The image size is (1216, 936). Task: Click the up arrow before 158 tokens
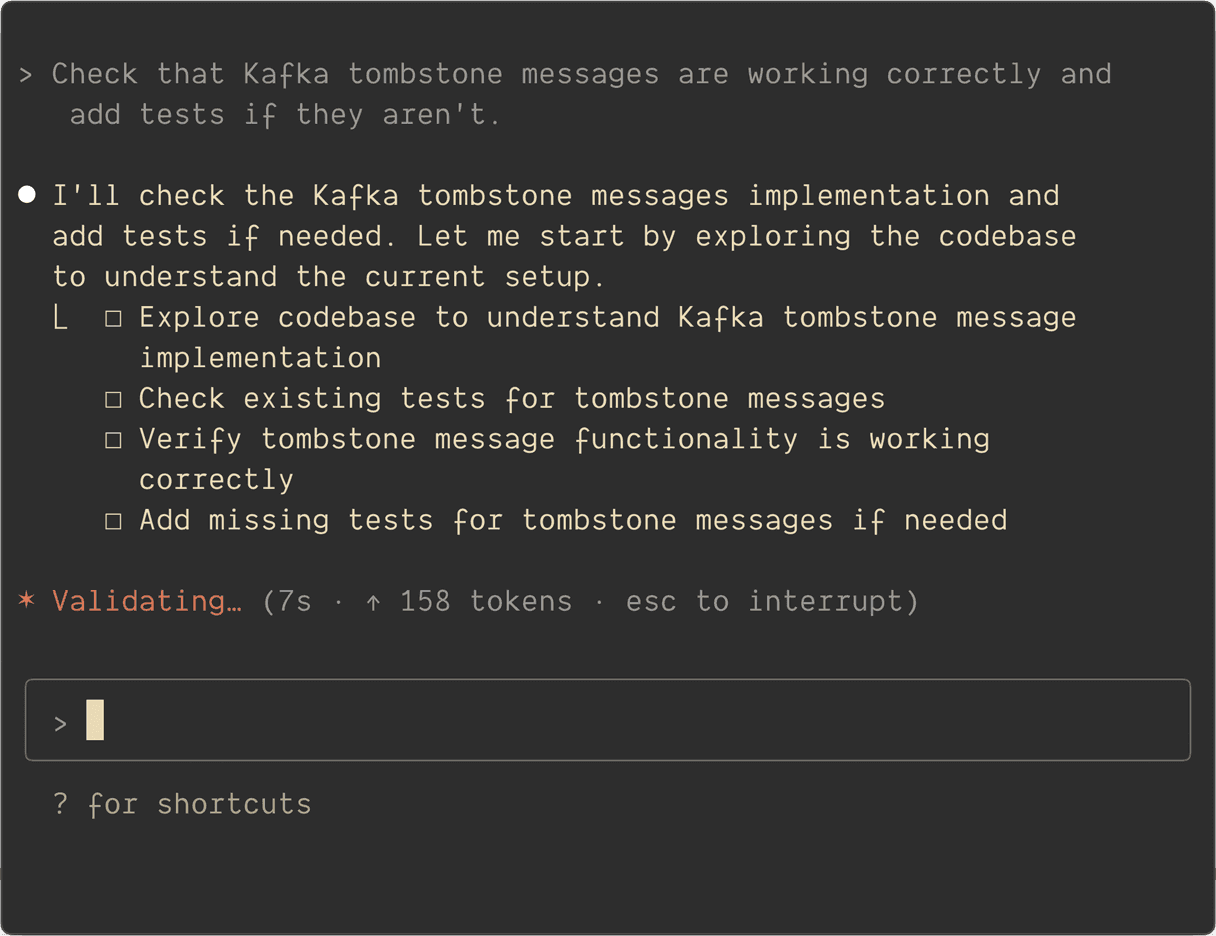click(373, 602)
